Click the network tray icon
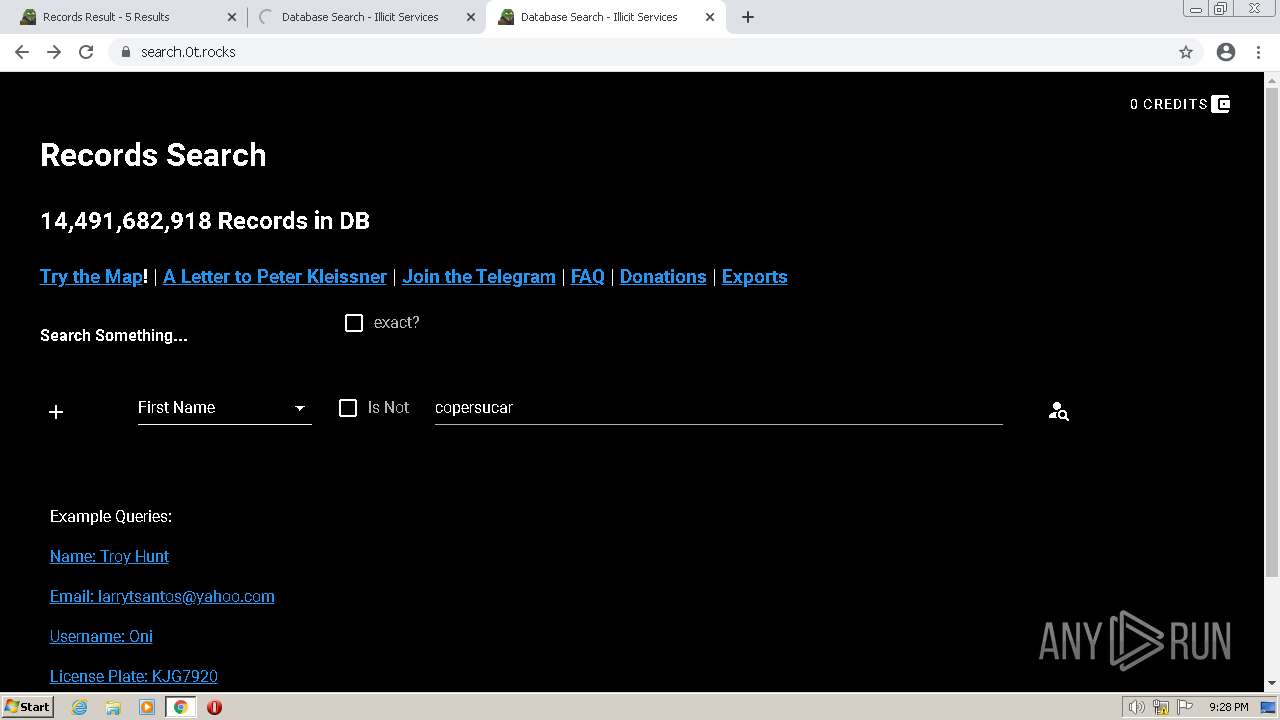The image size is (1280, 720). [1161, 707]
